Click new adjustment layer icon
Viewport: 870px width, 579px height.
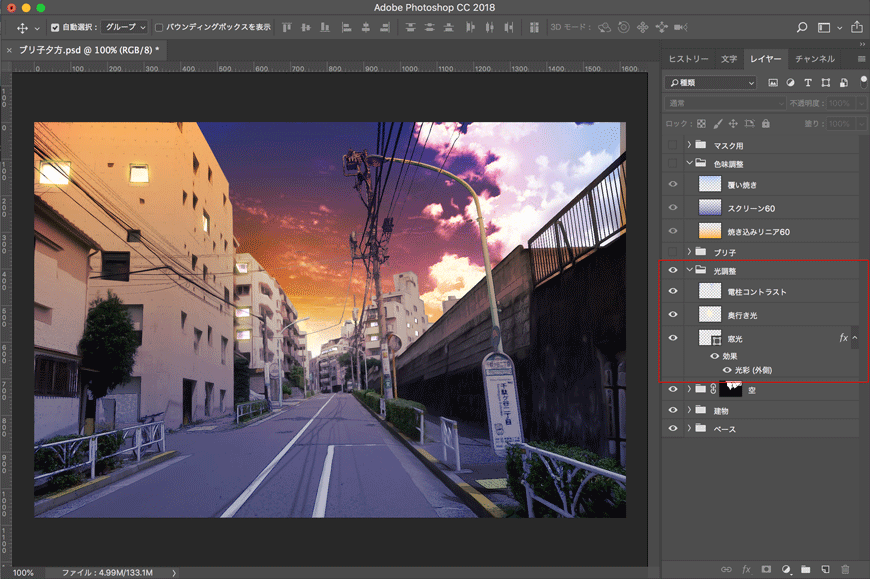(x=786, y=569)
